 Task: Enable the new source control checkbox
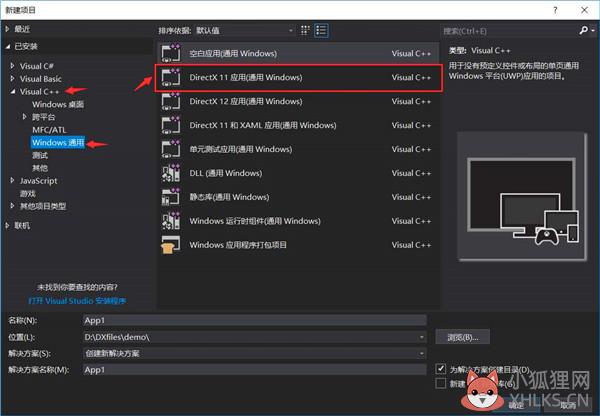coord(440,383)
